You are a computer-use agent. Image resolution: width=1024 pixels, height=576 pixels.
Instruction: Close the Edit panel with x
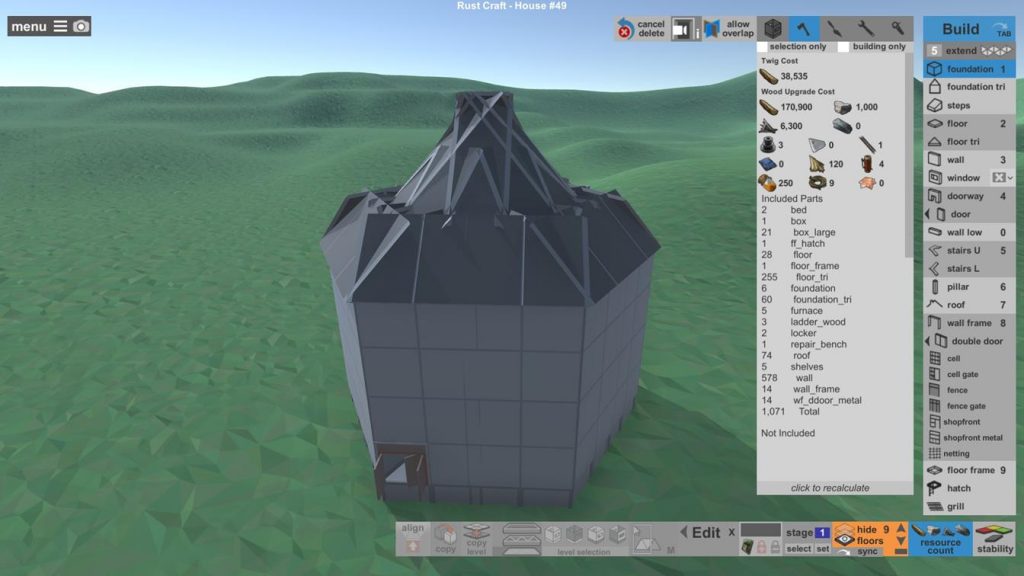tap(731, 532)
